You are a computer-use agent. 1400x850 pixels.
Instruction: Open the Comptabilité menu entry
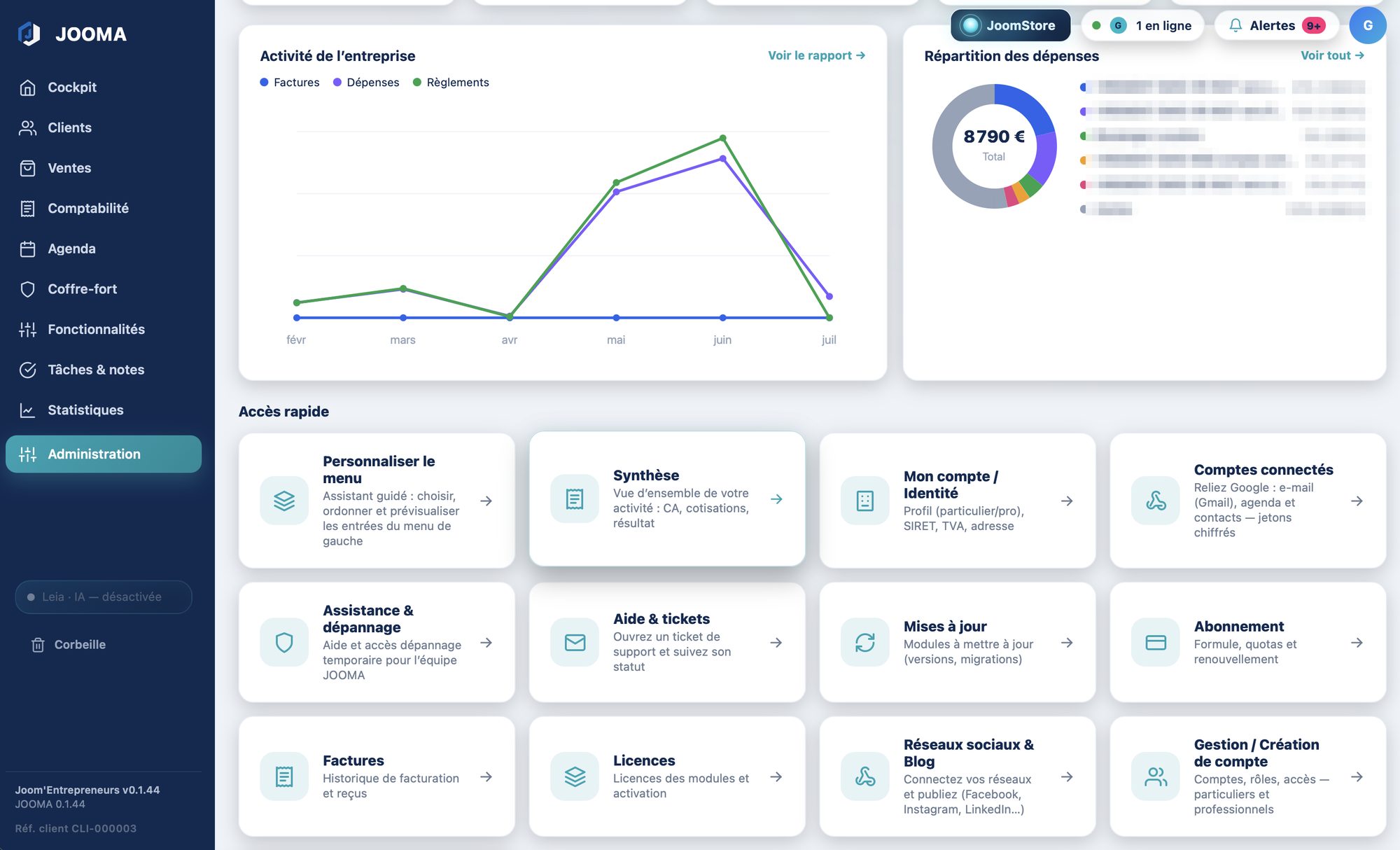(104, 209)
